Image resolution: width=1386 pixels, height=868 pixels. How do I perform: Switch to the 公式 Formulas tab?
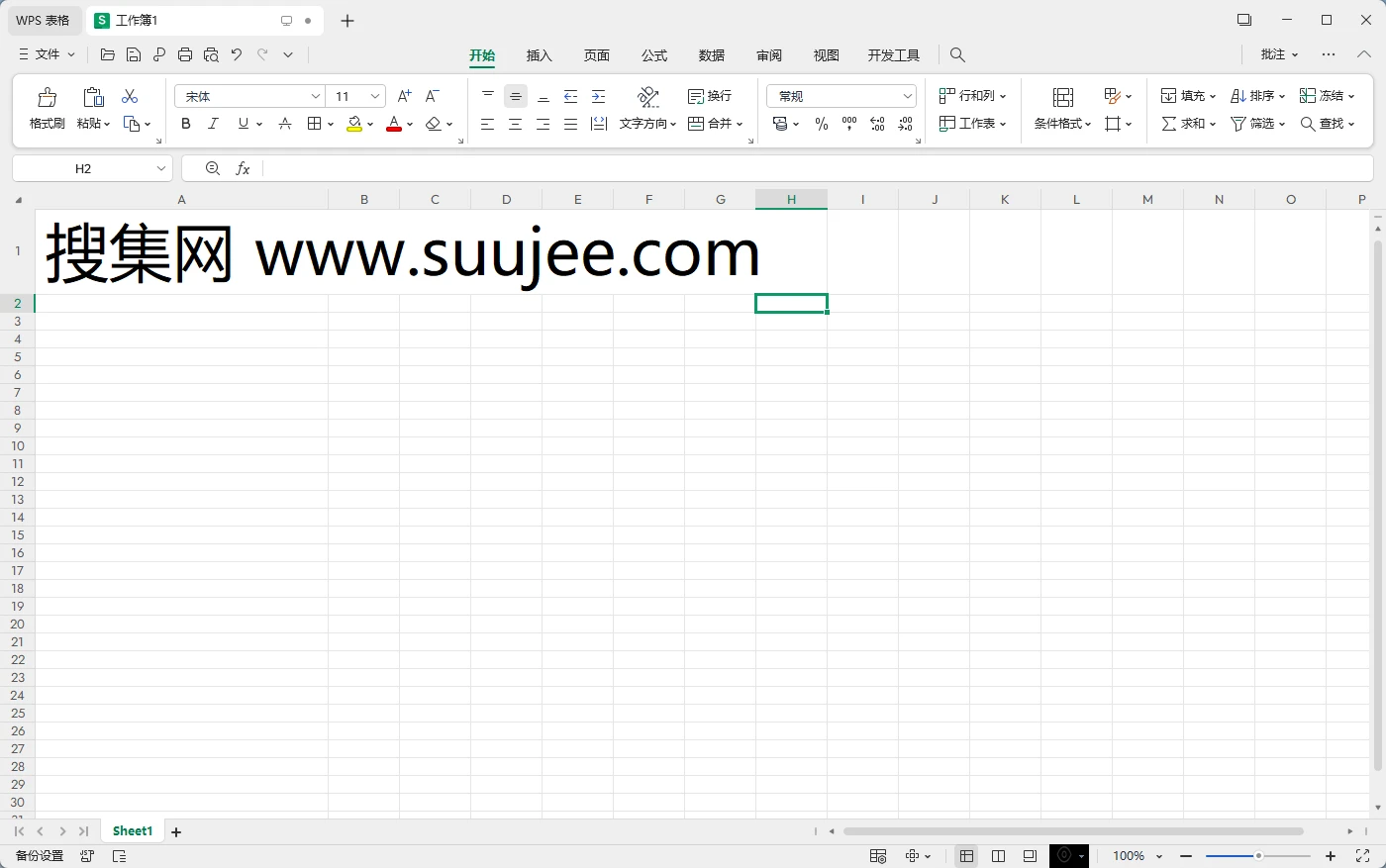click(654, 55)
